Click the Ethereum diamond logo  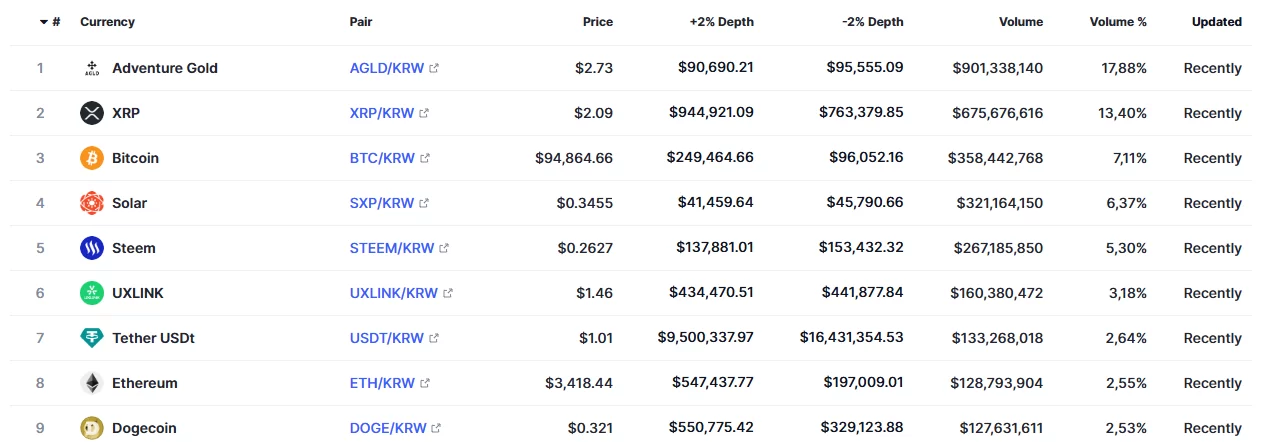(x=92, y=383)
